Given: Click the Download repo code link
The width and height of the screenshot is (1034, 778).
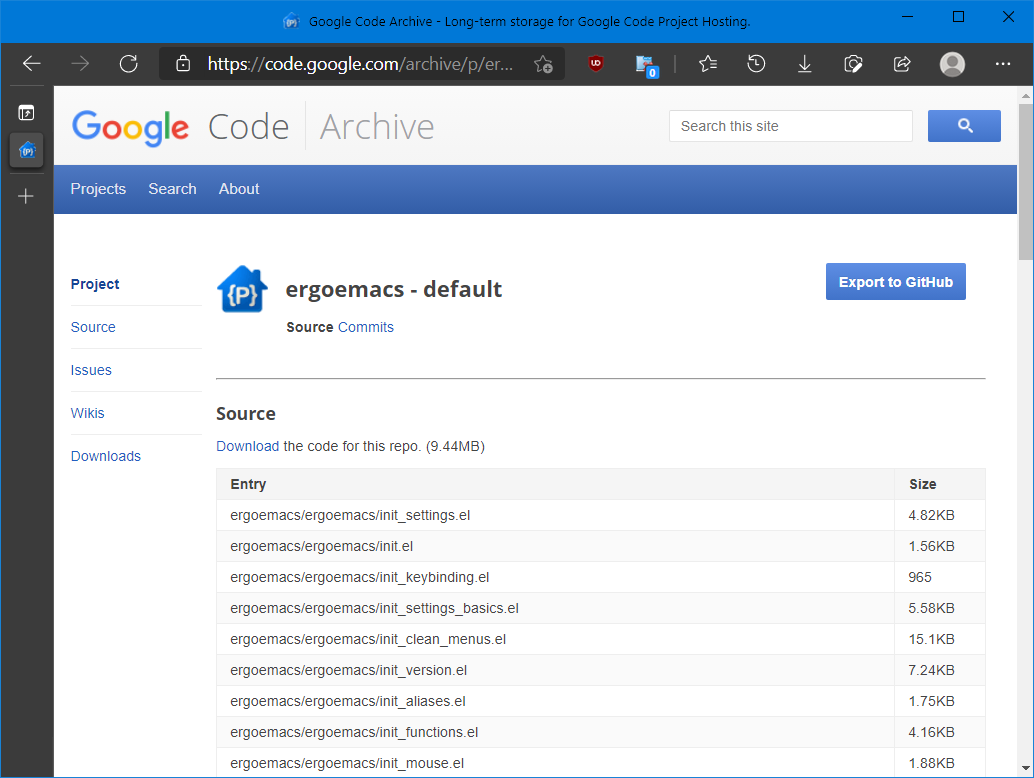Looking at the screenshot, I should [x=248, y=446].
